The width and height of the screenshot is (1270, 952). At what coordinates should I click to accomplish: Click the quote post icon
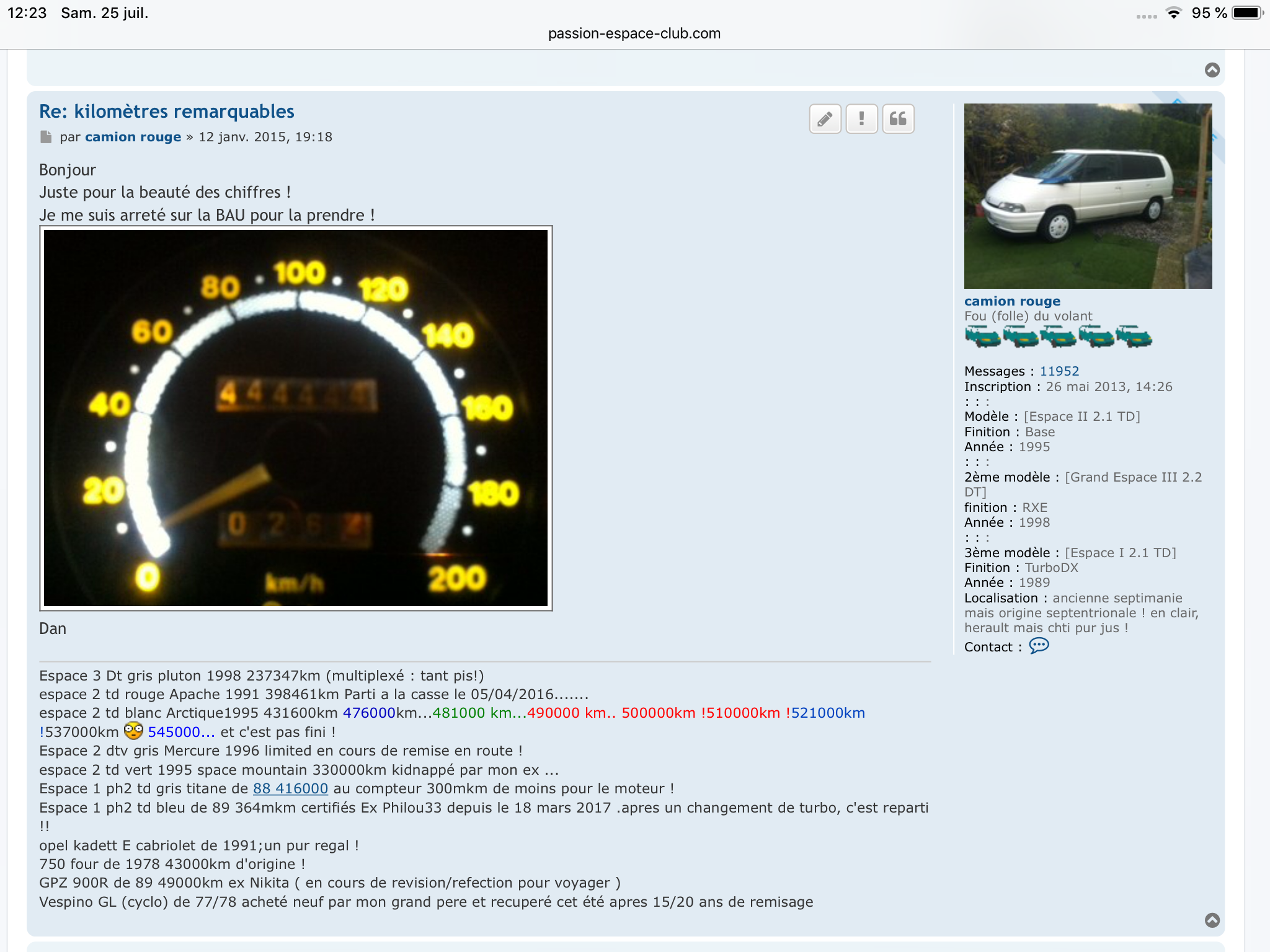point(898,119)
